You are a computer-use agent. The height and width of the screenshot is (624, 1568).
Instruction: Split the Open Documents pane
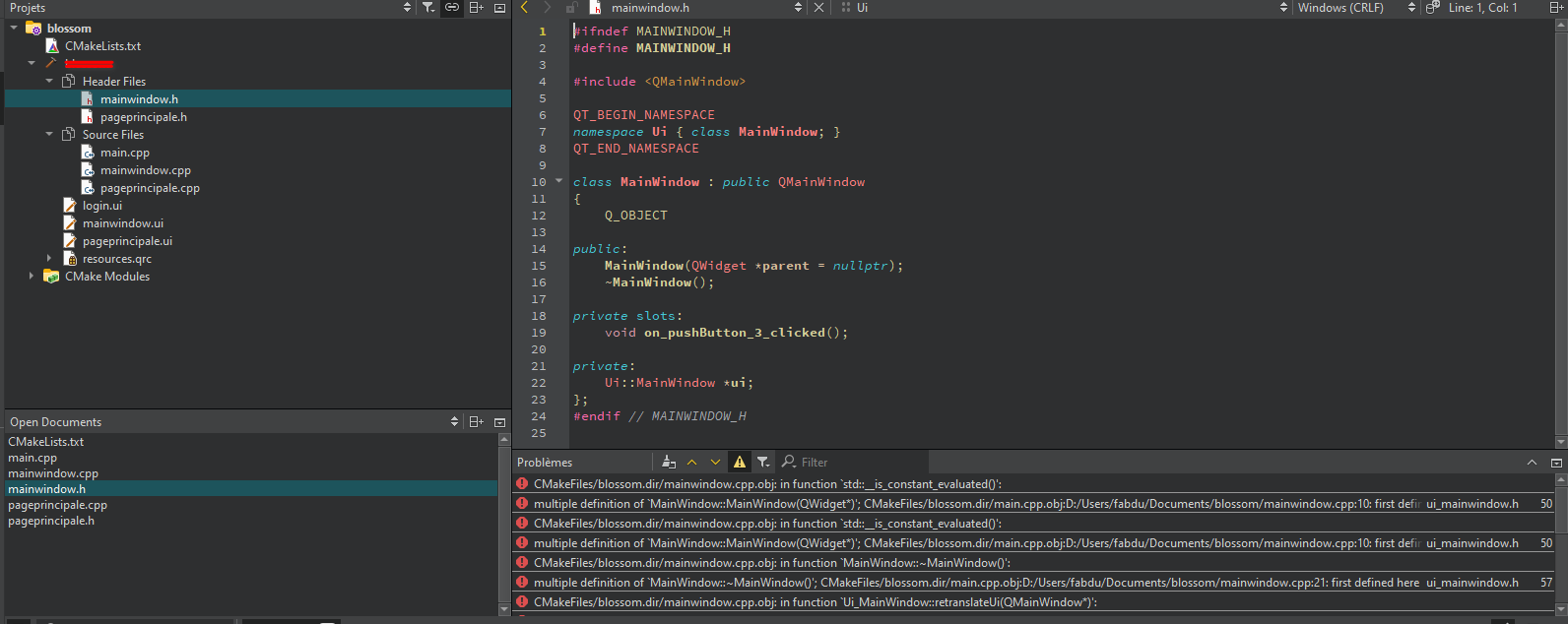[476, 422]
